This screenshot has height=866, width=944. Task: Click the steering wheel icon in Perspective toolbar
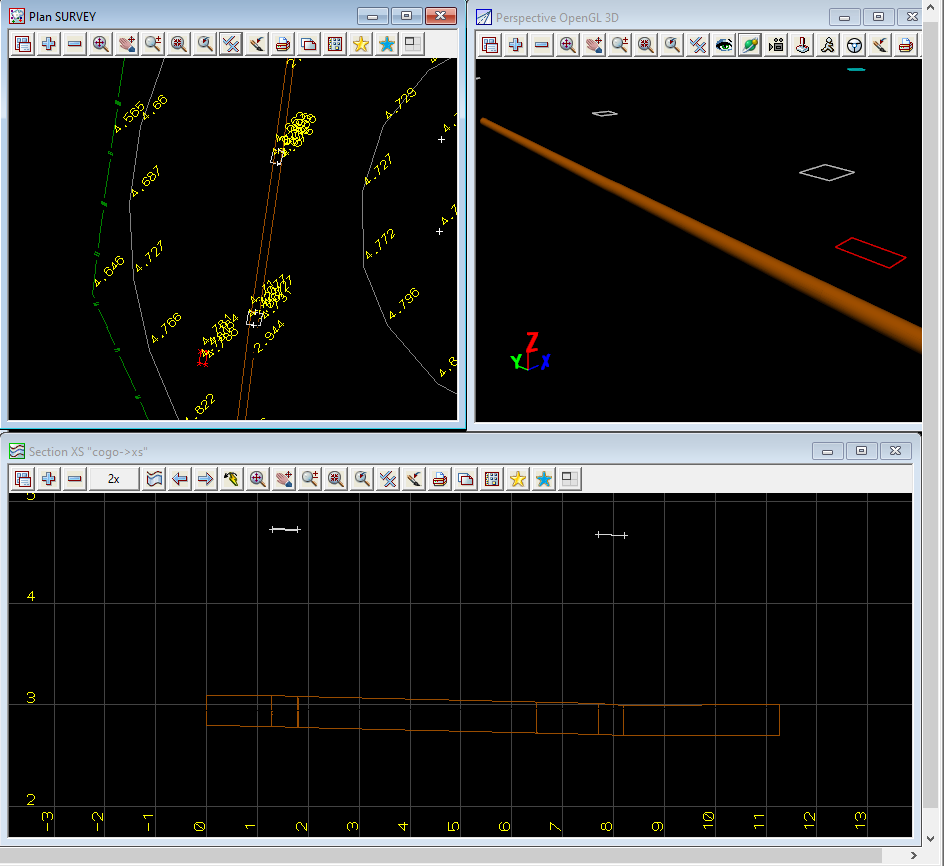(x=854, y=45)
